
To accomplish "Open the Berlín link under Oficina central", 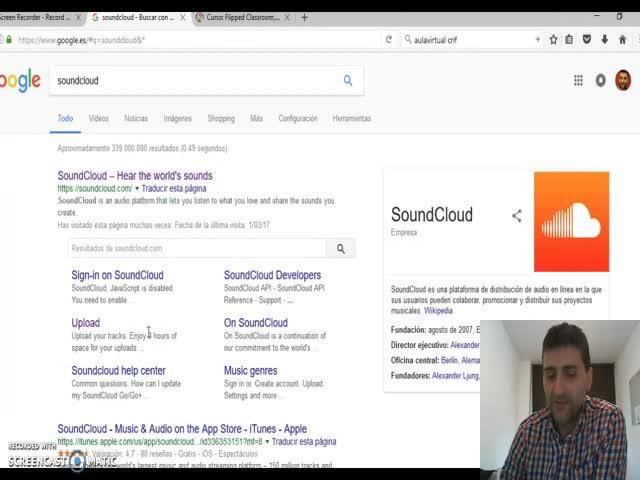I will click(449, 360).
